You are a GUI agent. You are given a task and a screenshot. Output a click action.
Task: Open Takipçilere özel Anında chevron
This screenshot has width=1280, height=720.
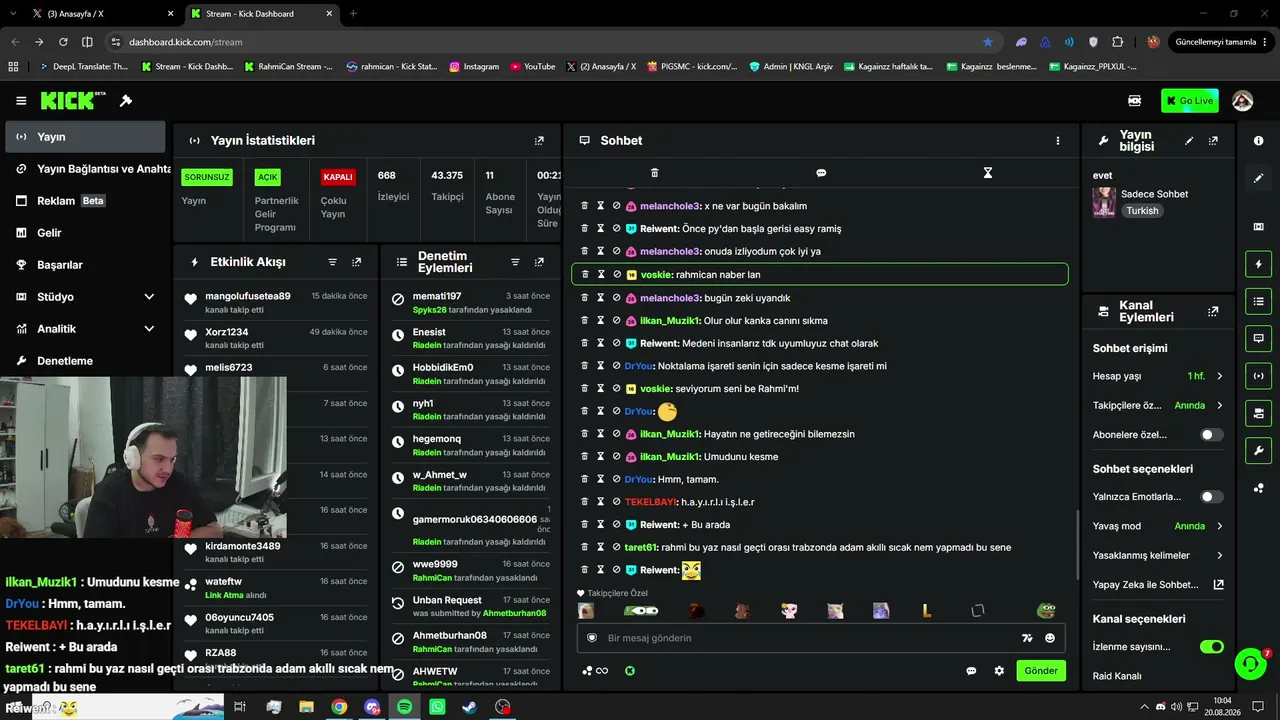[x=1219, y=406]
